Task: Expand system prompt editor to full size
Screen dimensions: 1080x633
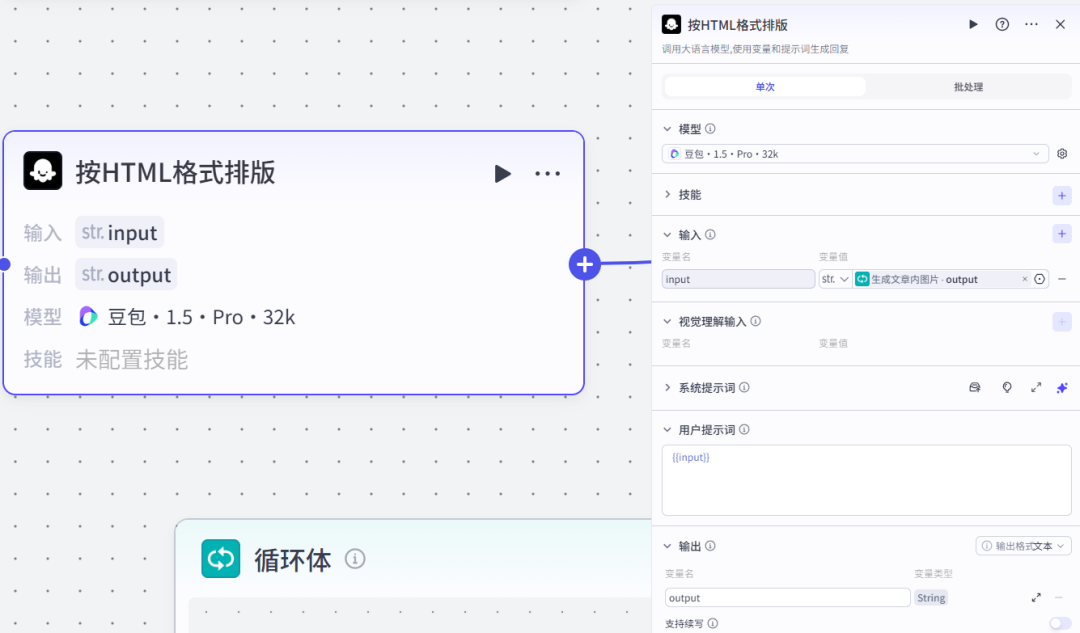Action: 1036,388
